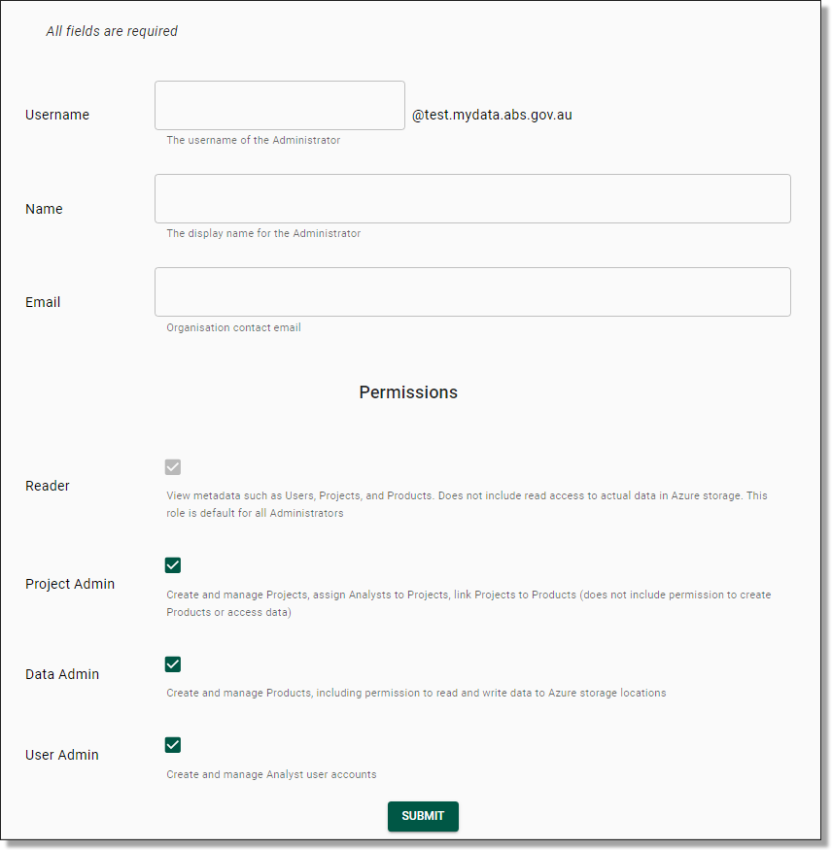Toggle the User Admin checkbox off
The width and height of the screenshot is (832, 850).
tap(172, 745)
